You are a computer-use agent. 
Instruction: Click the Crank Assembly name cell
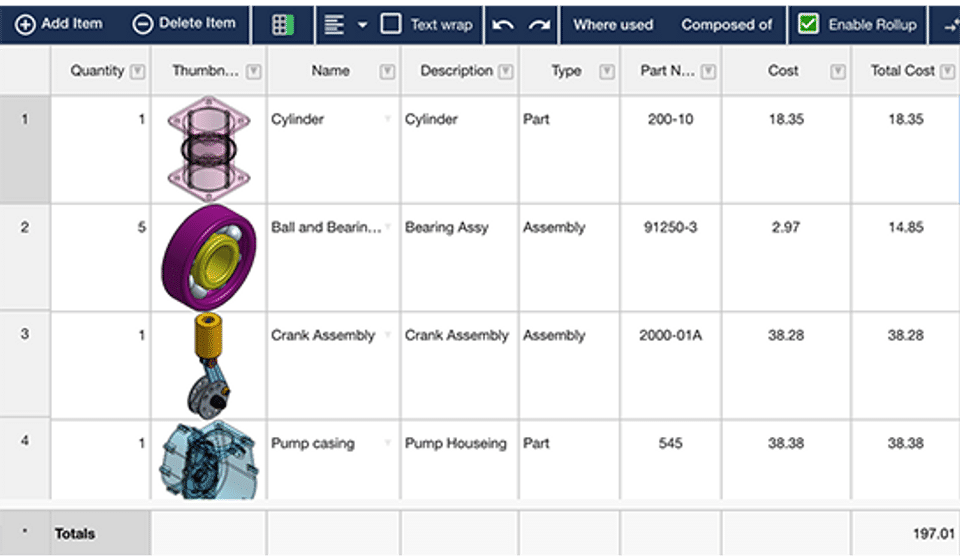point(334,365)
